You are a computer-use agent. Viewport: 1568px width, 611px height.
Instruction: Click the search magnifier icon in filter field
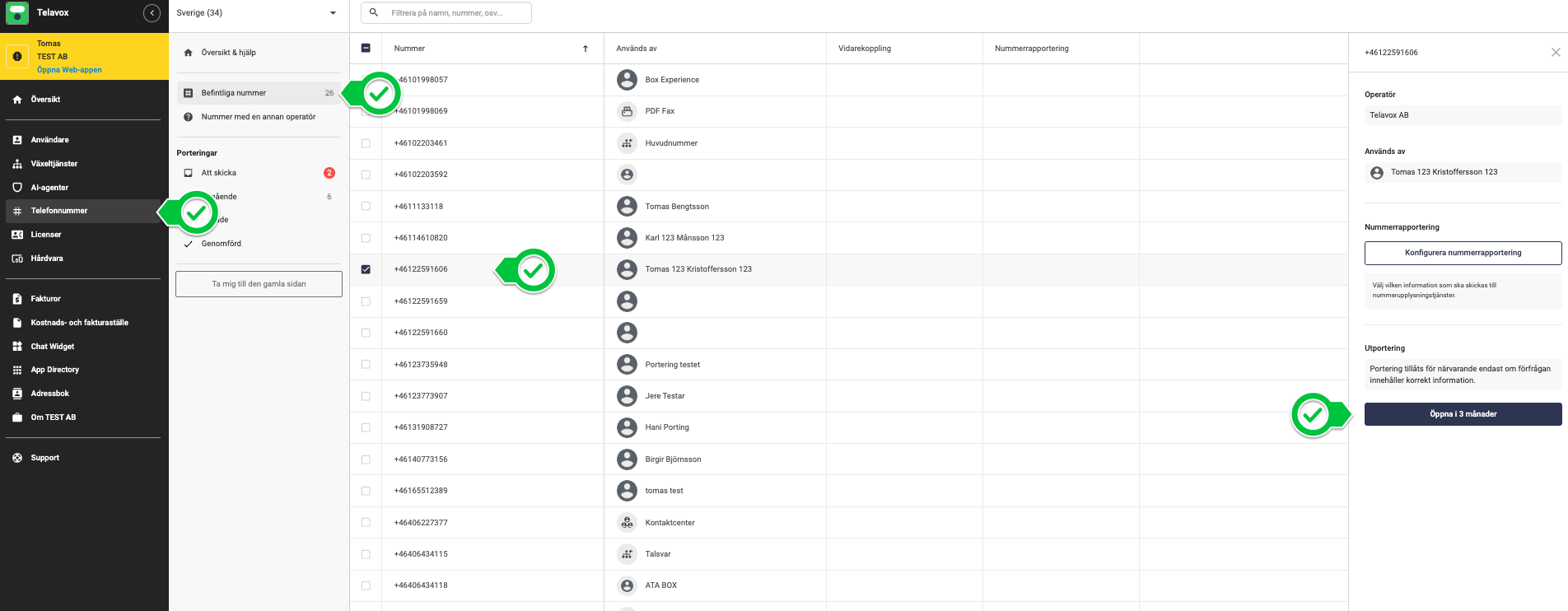click(x=374, y=13)
